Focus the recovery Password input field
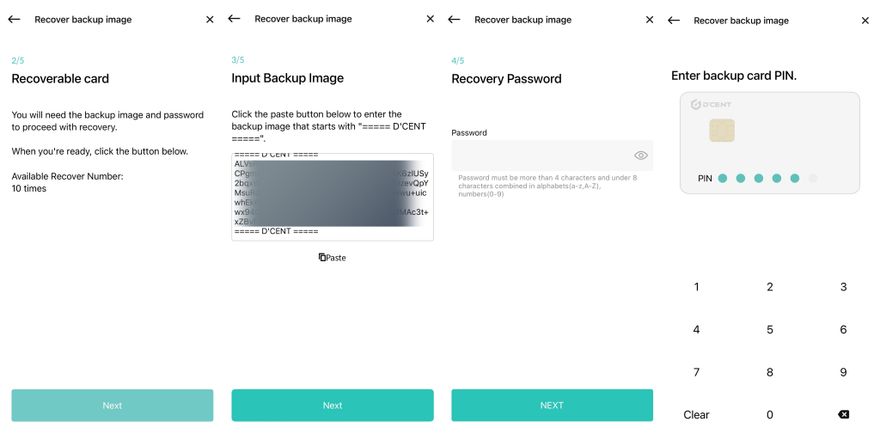 [540, 155]
